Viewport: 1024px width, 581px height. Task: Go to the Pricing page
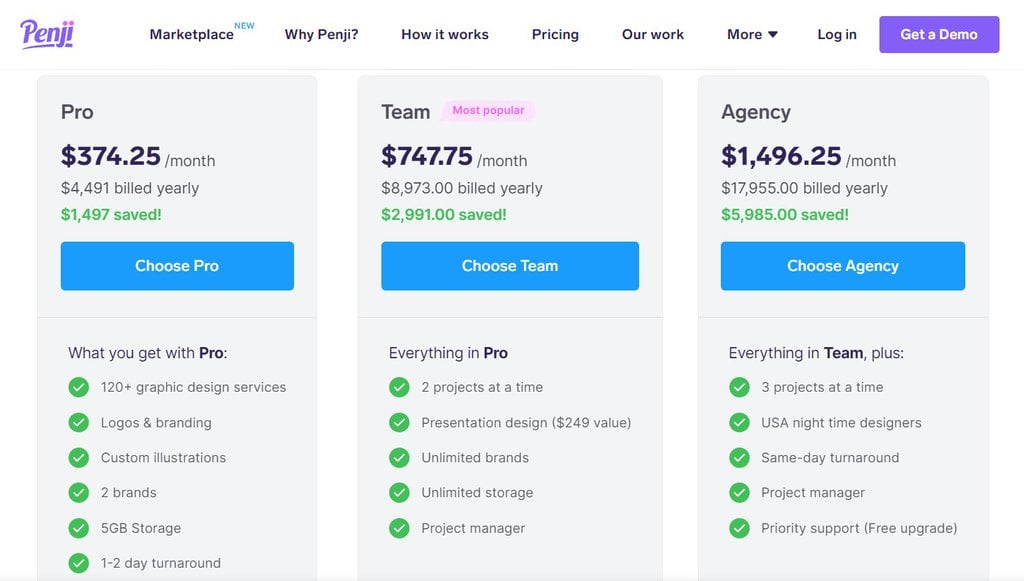[555, 34]
